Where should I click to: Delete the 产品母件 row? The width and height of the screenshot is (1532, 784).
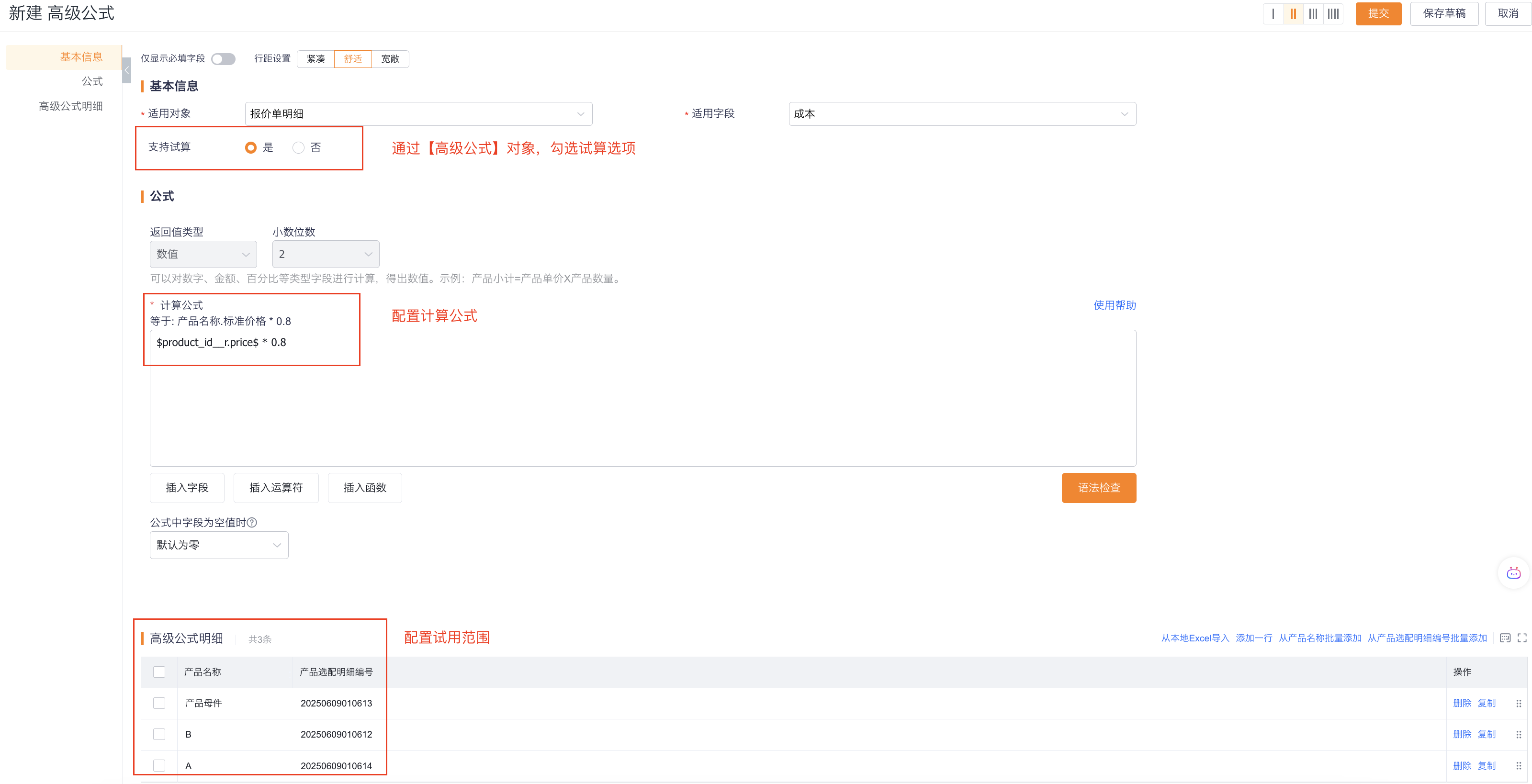click(1462, 703)
